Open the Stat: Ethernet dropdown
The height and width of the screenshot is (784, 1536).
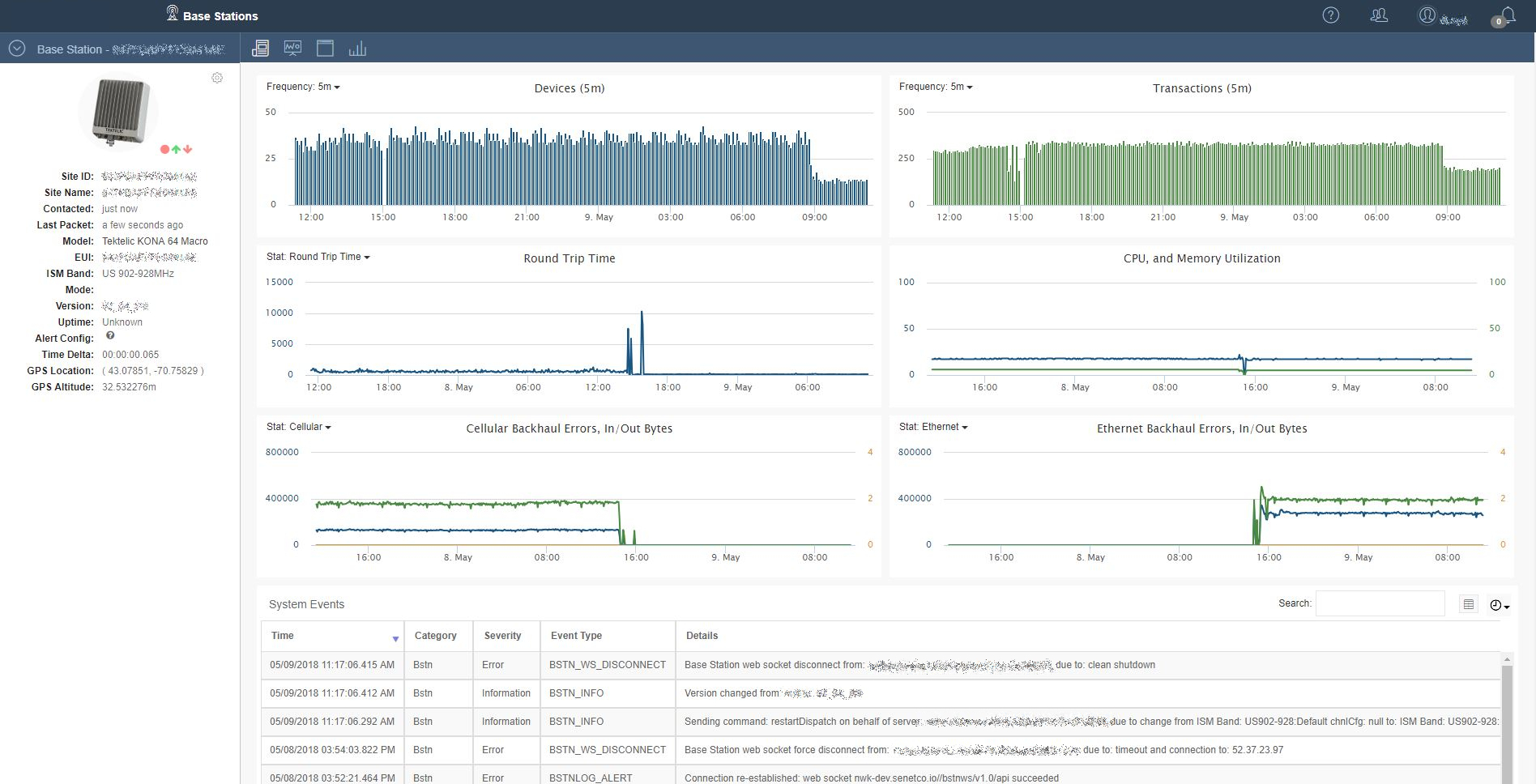933,427
